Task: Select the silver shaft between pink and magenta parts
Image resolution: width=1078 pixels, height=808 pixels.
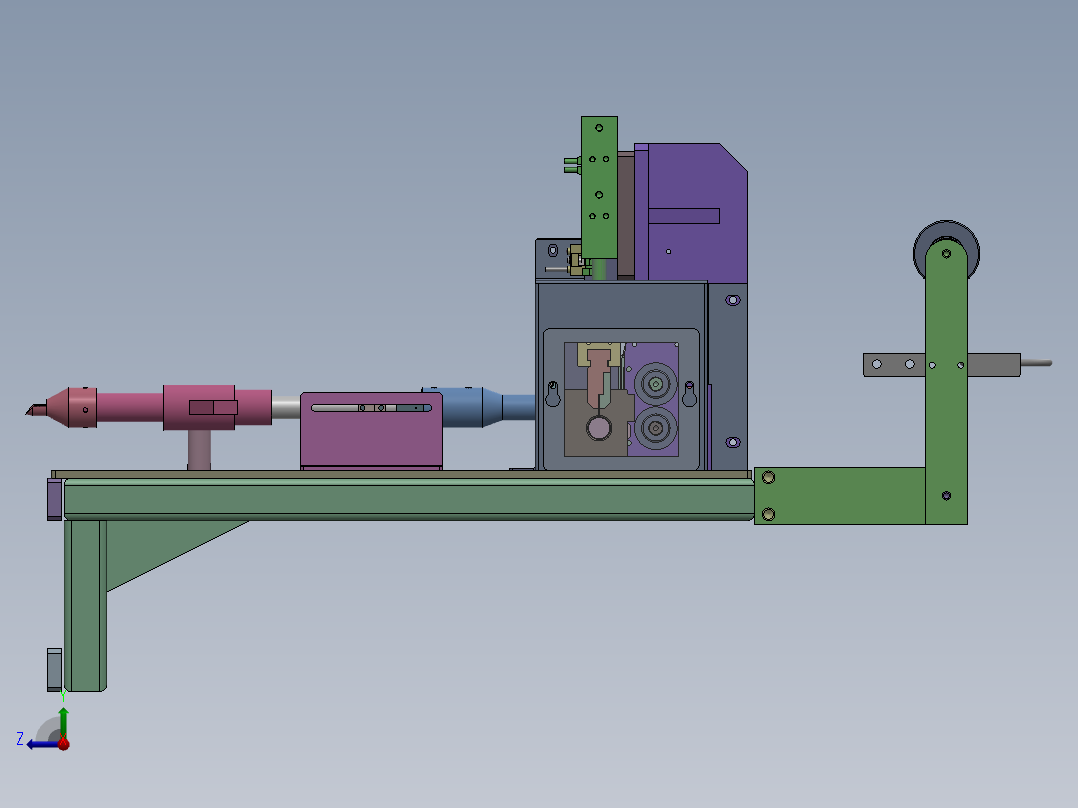Action: (x=286, y=407)
